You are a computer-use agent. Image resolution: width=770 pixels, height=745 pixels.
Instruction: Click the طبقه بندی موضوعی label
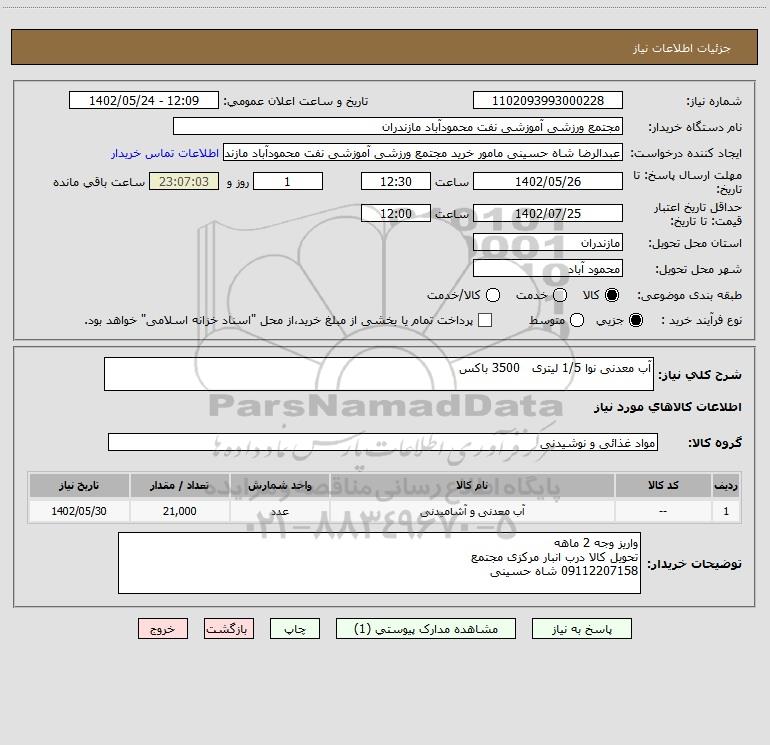[x=689, y=296]
